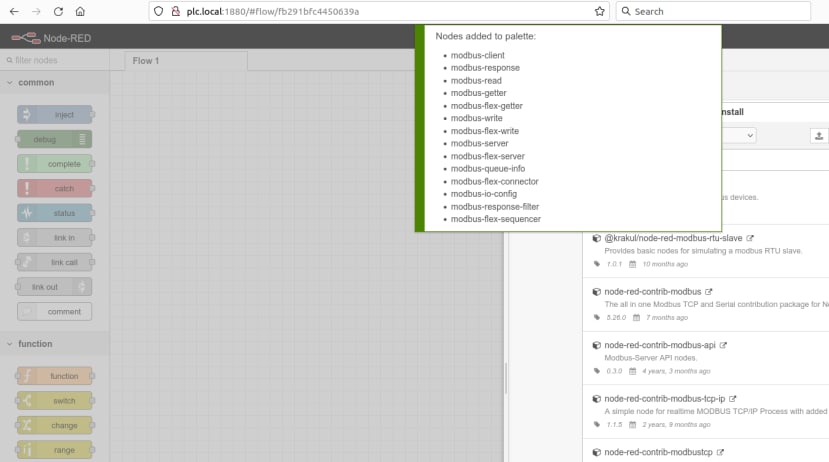Select the function node in palette
Screen dimensions: 829x462
(x=54, y=376)
